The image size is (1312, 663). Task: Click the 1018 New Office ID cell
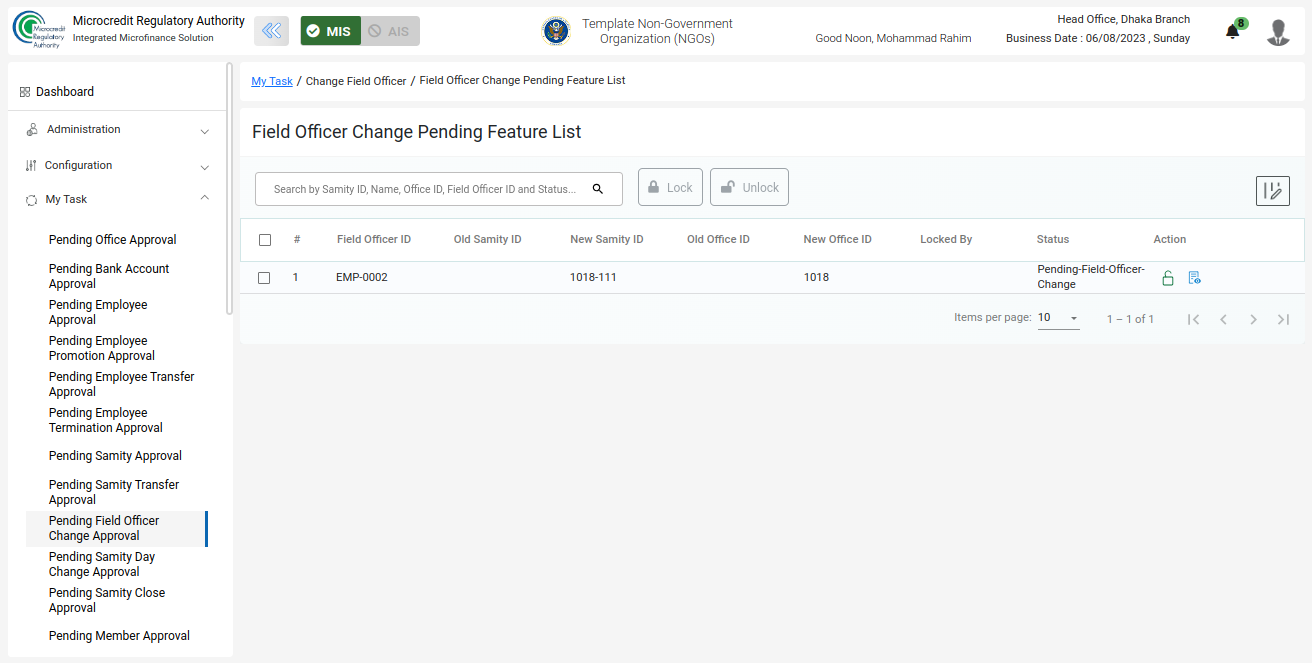pos(816,278)
